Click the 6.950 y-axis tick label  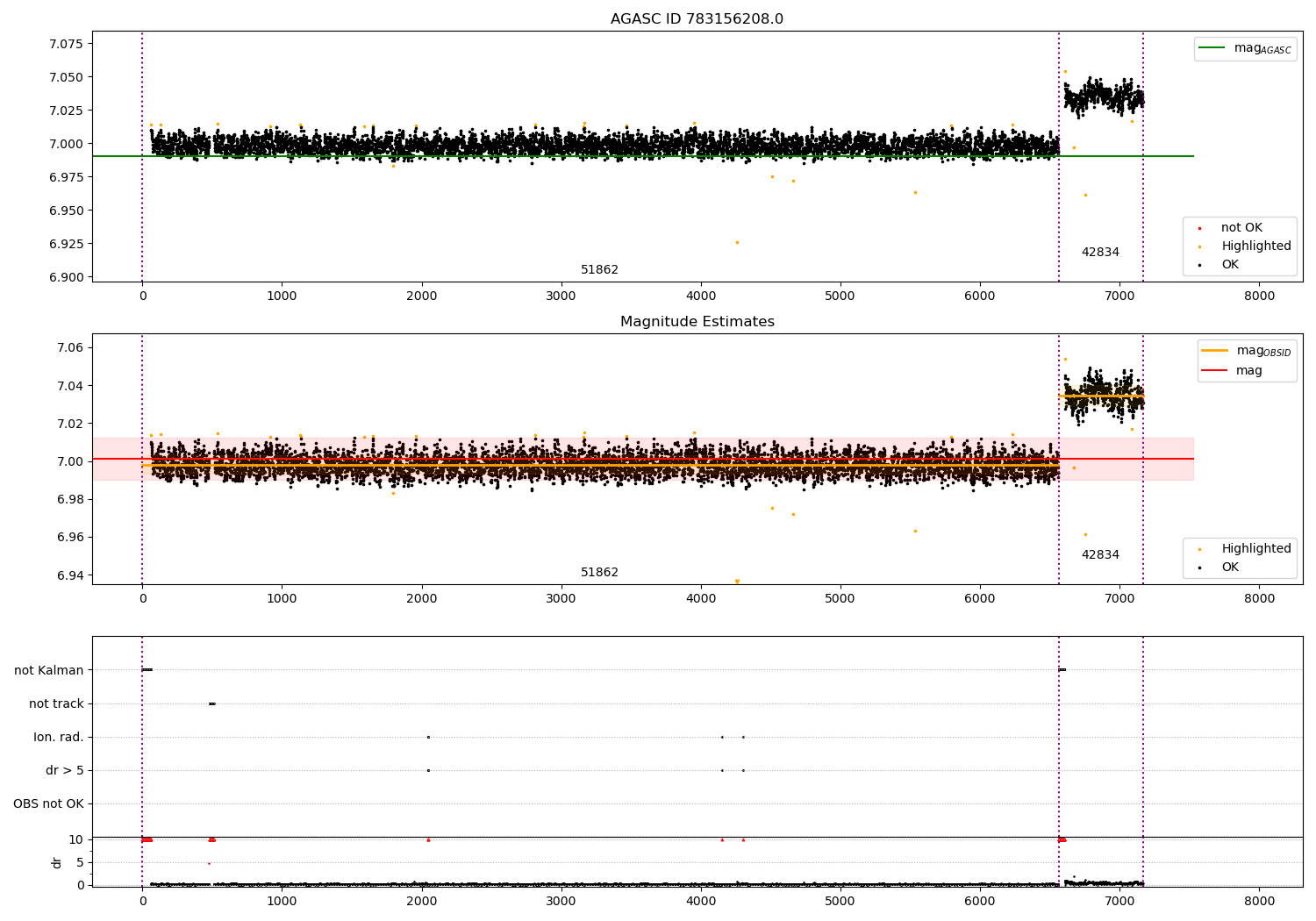(x=66, y=211)
